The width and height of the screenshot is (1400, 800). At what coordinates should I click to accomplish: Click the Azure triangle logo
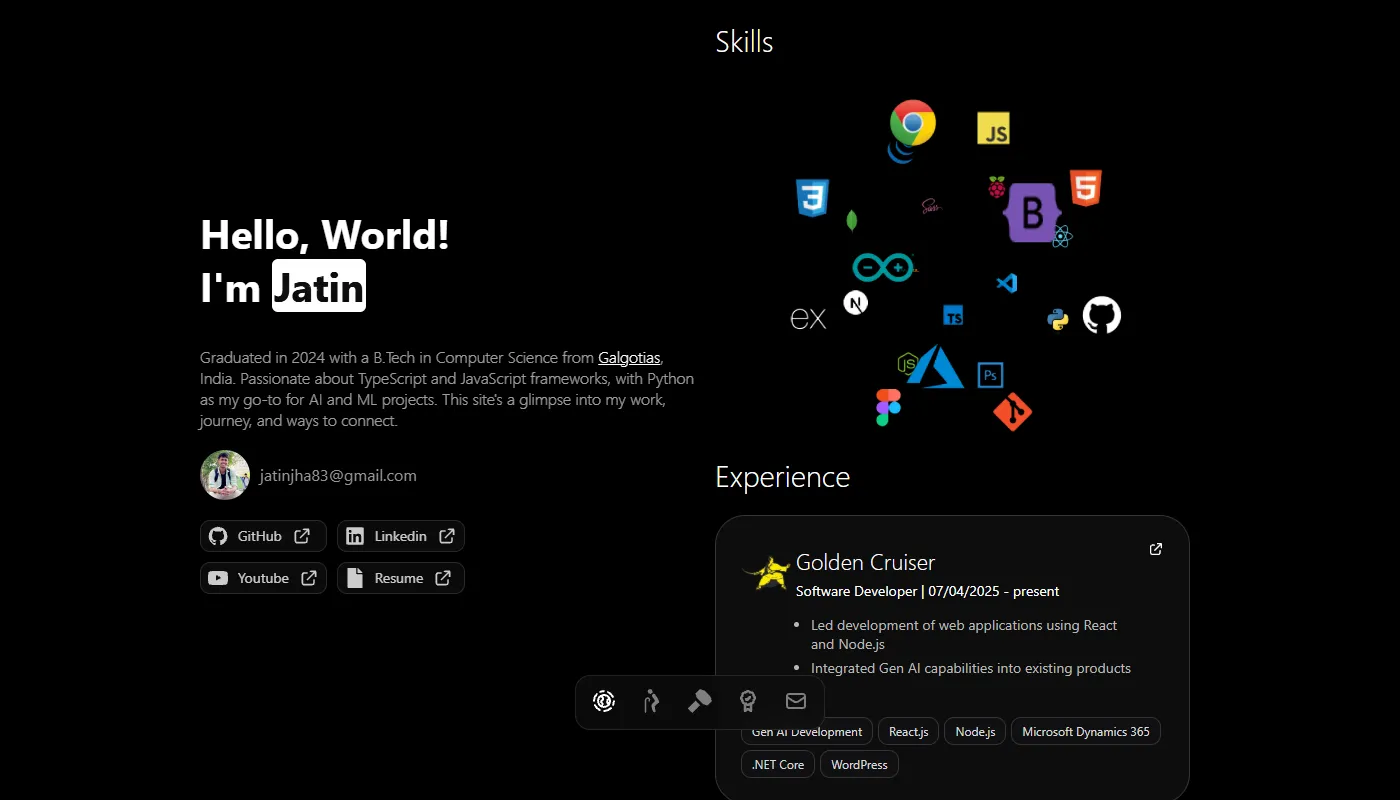click(936, 367)
